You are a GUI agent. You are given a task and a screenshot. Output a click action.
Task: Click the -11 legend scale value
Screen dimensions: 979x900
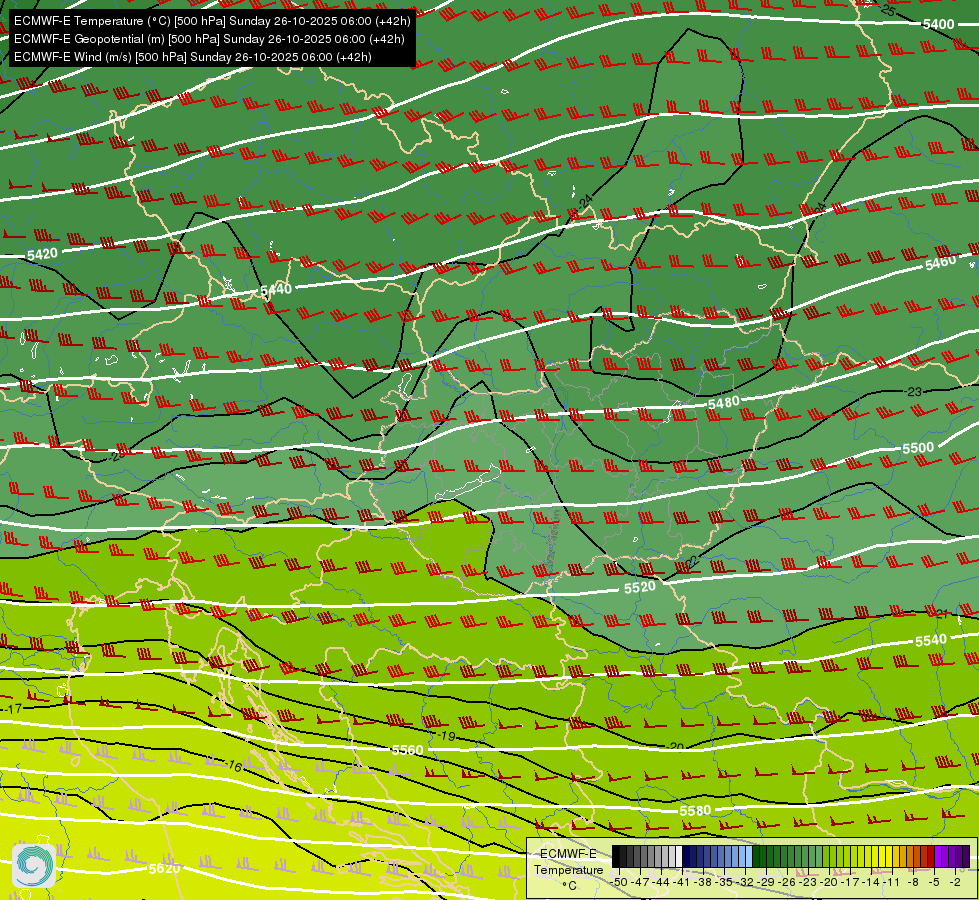coord(892,882)
